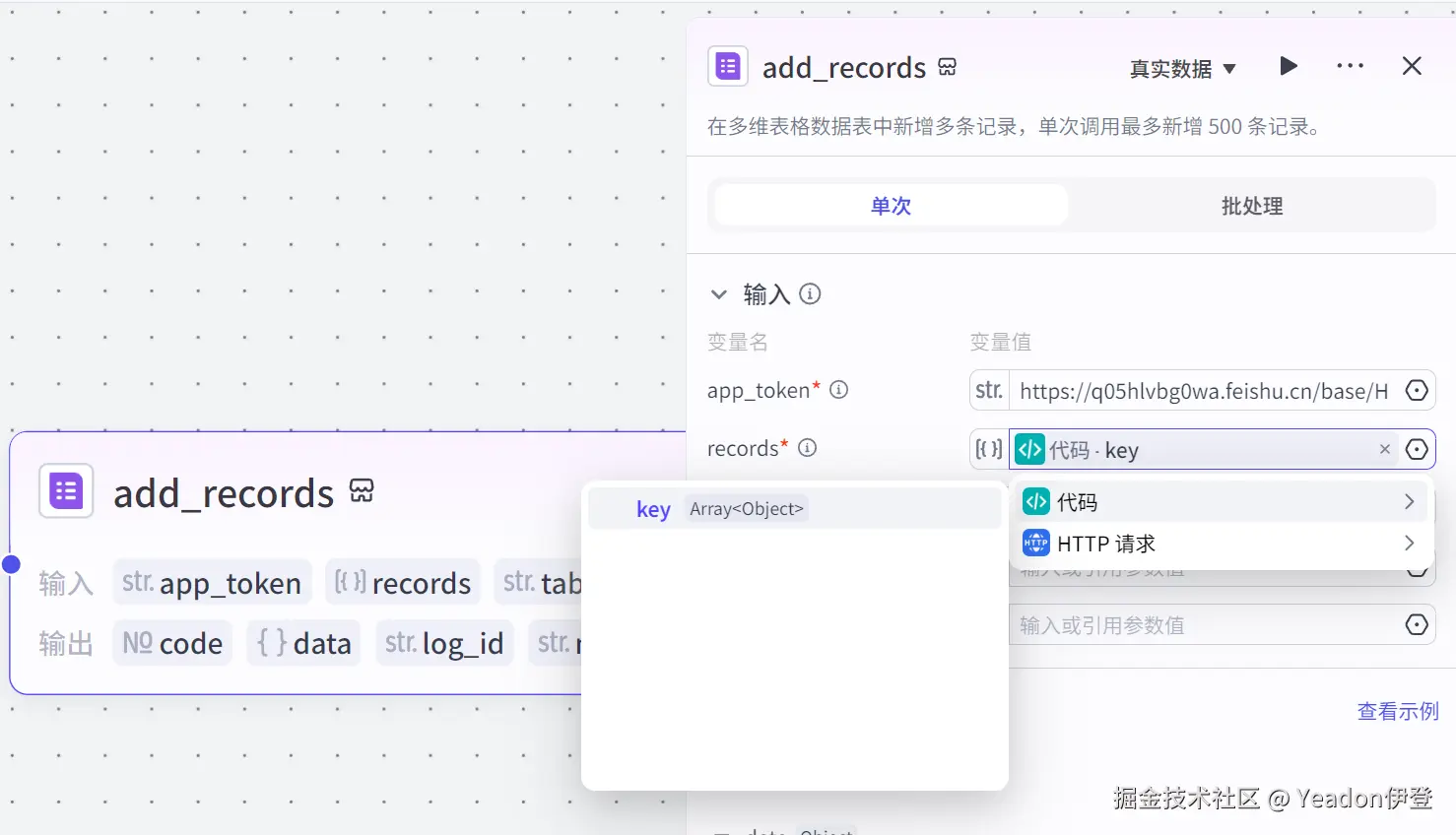Click the add_records title on canvas node

[x=224, y=493]
